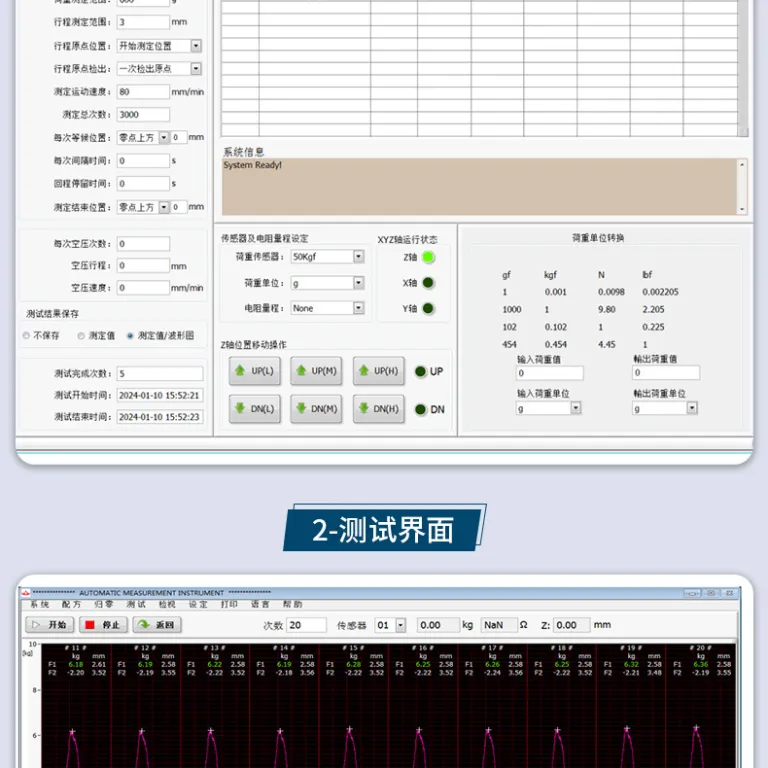Select the 不保存 radio option
This screenshot has height=768, width=768.
[26, 336]
